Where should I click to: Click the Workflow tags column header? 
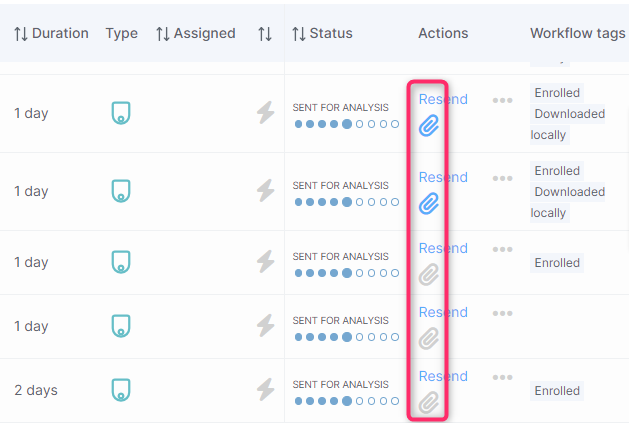click(x=578, y=33)
